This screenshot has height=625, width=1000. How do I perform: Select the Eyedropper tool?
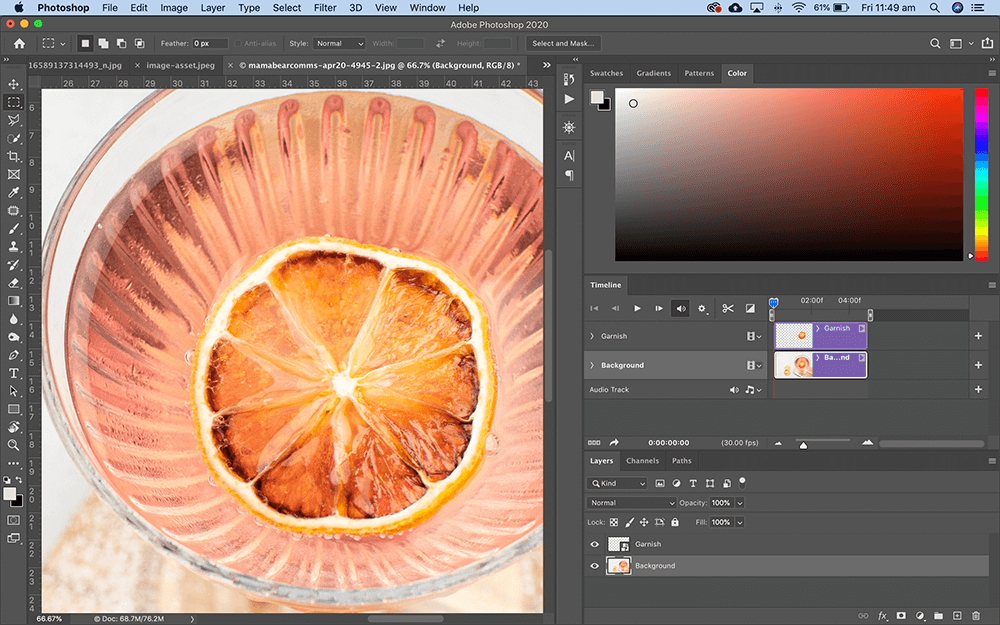[13, 192]
